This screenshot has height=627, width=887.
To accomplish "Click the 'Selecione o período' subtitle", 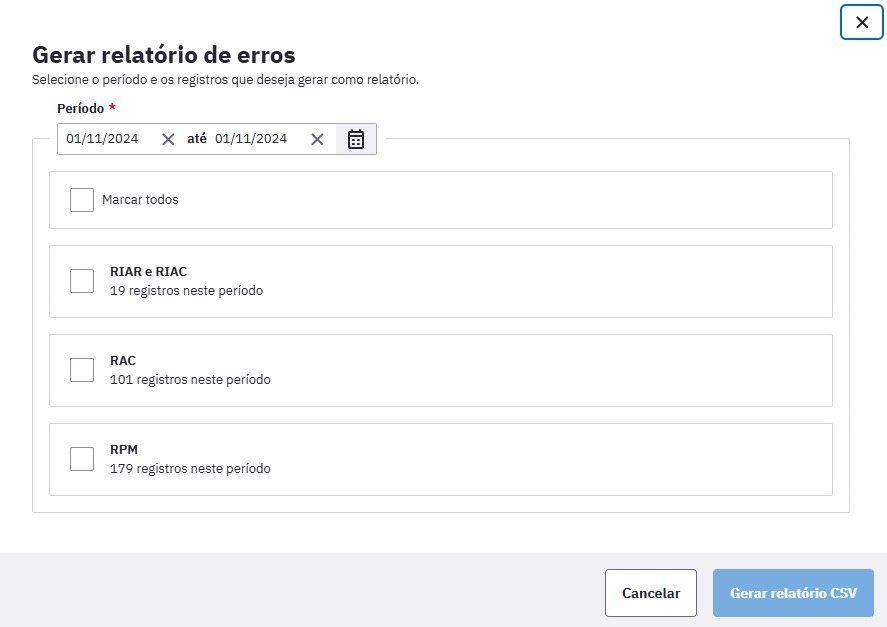I will pyautogui.click(x=225, y=80).
